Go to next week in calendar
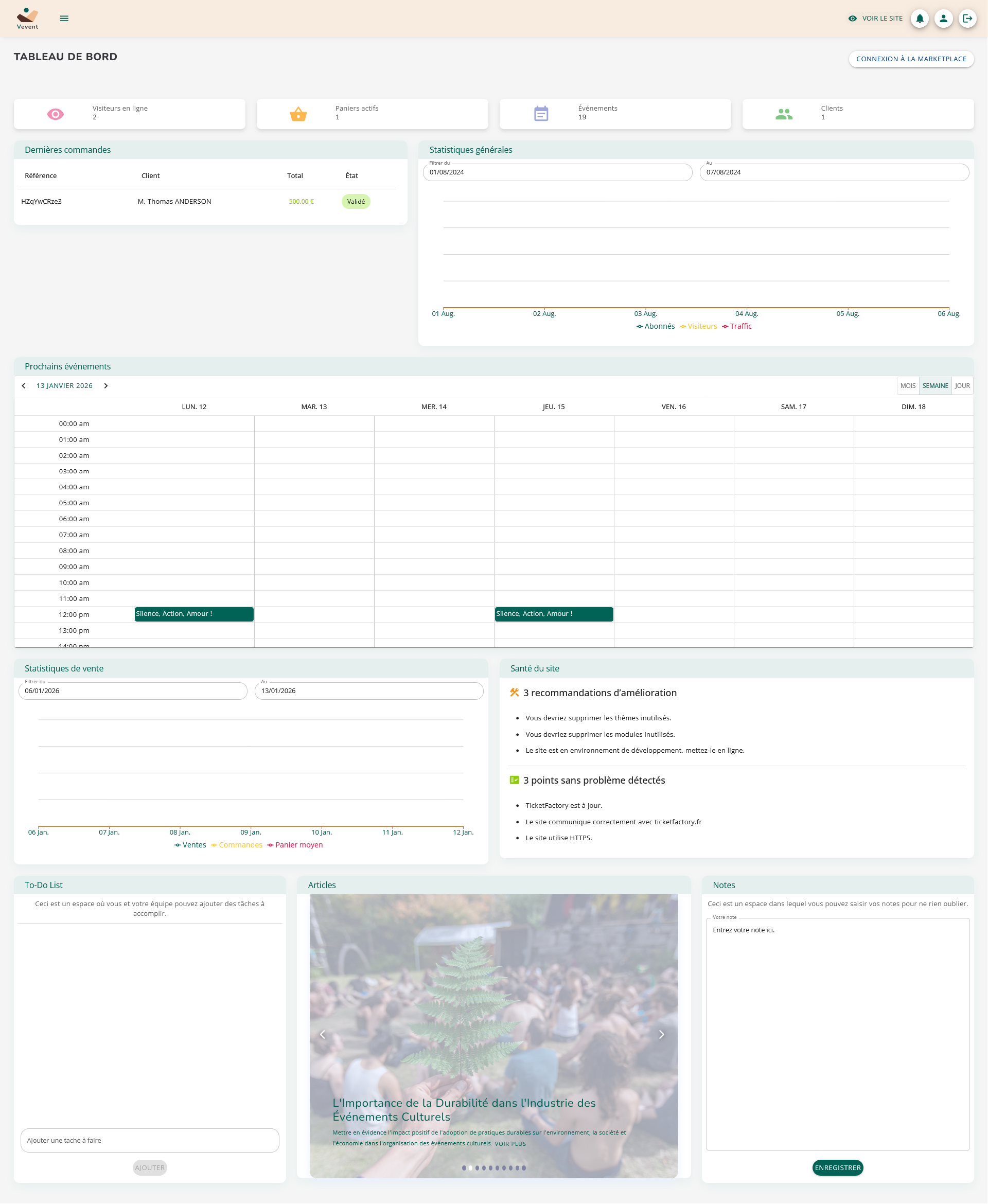 pos(106,386)
